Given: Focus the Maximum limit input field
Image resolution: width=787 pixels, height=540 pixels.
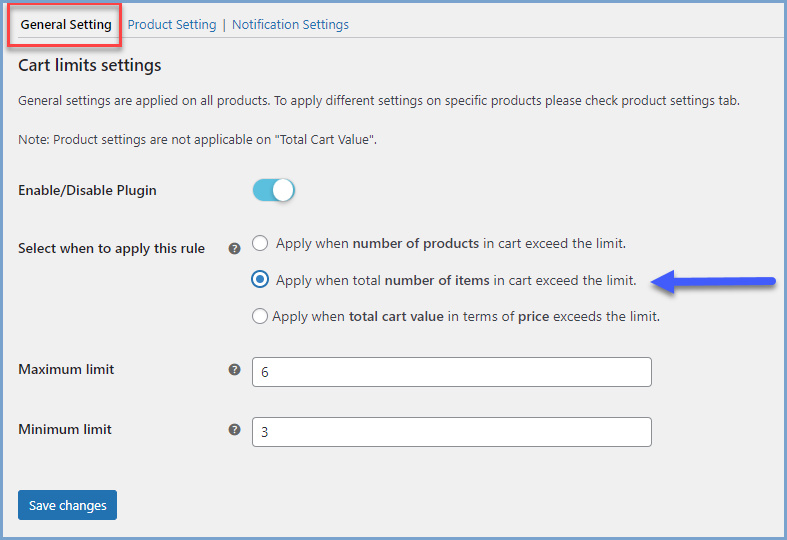Looking at the screenshot, I should (452, 372).
